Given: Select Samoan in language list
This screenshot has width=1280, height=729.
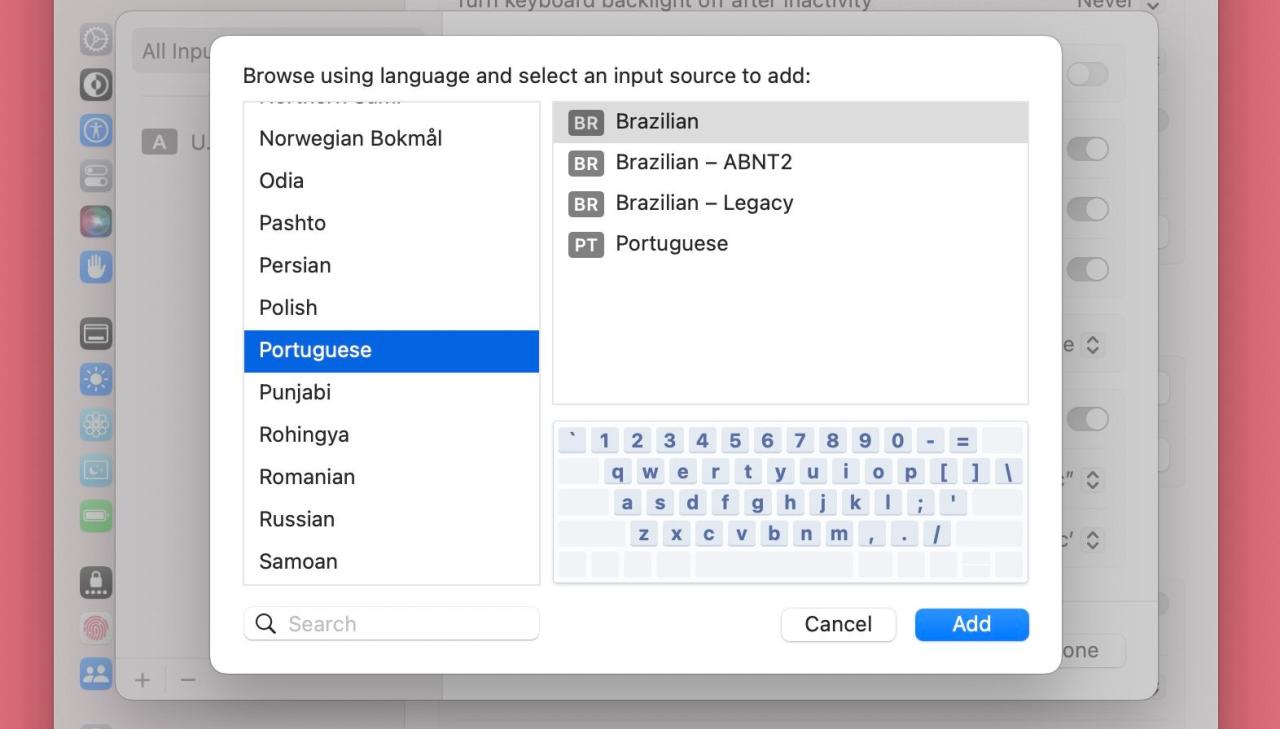Looking at the screenshot, I should point(391,561).
